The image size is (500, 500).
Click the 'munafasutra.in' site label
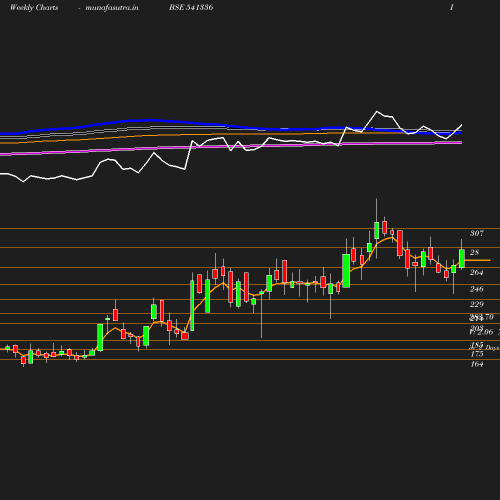coord(112,8)
